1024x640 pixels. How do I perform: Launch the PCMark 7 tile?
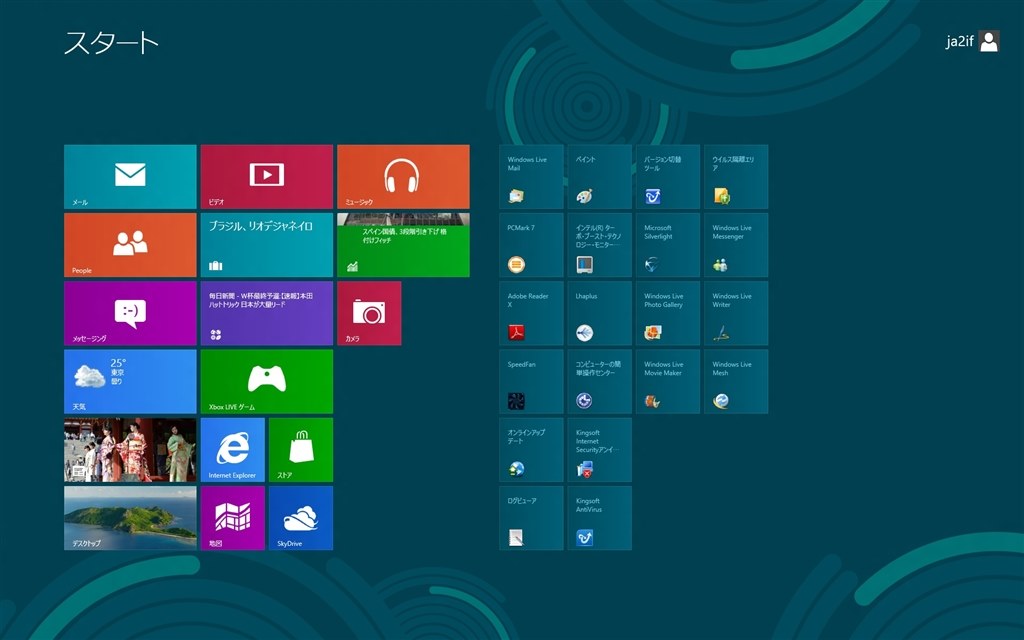click(532, 245)
